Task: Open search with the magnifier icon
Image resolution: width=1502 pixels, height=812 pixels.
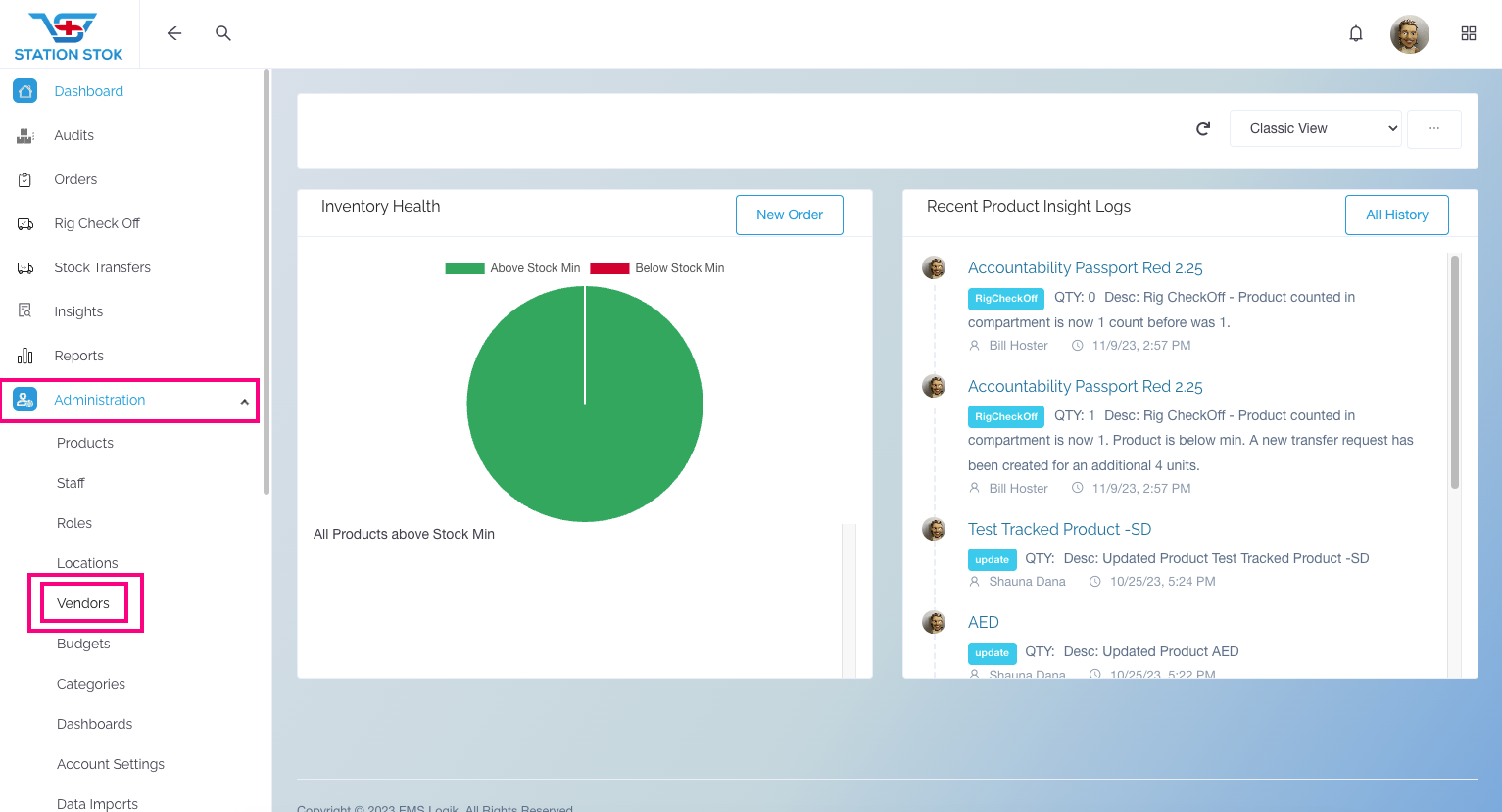Action: (223, 33)
